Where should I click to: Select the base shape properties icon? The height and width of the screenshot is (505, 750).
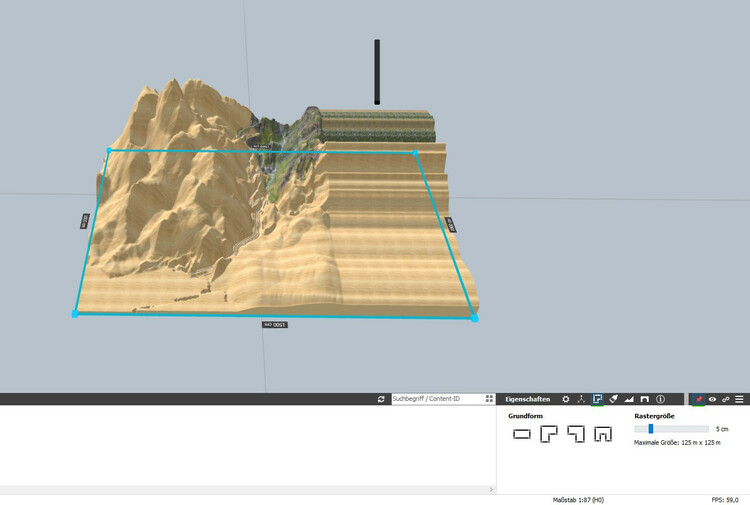pyautogui.click(x=597, y=399)
